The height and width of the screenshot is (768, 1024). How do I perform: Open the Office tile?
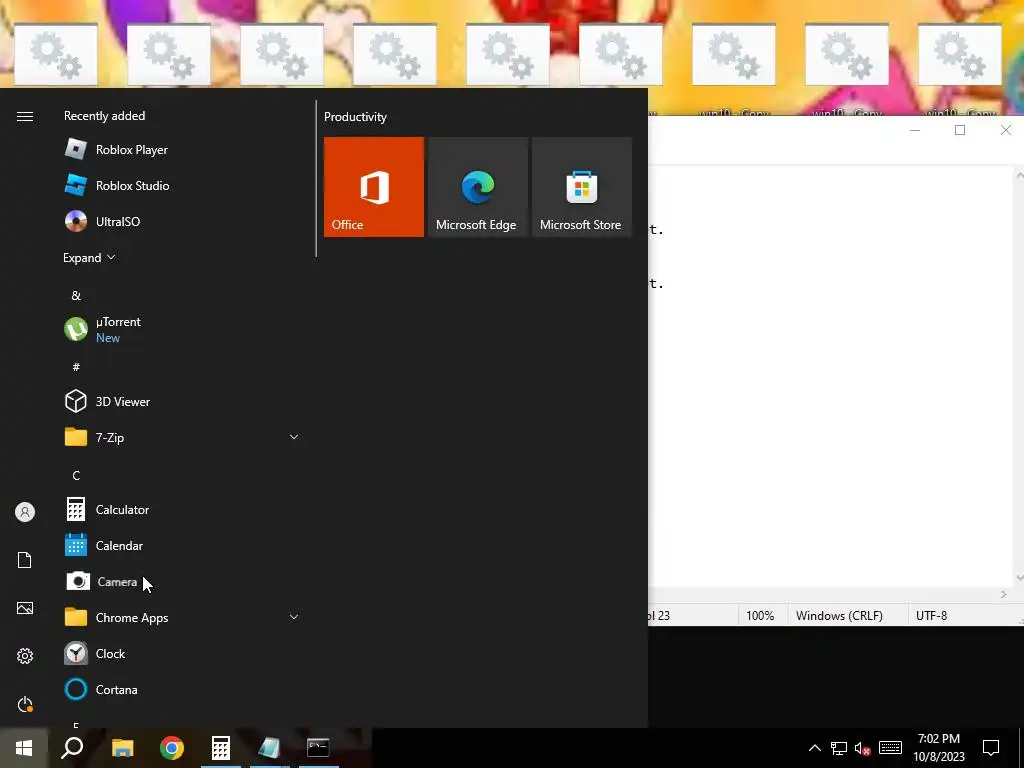click(x=374, y=187)
